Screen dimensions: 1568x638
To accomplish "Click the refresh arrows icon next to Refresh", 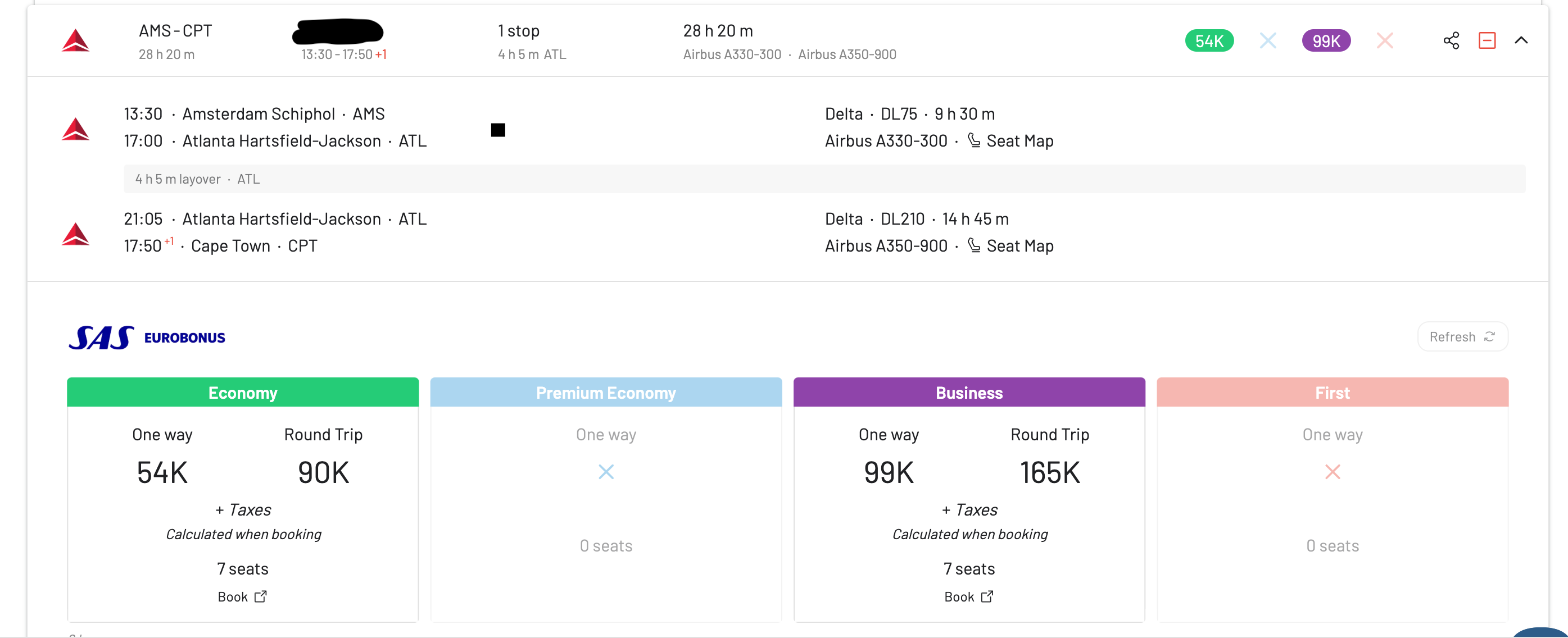I will pos(1489,336).
